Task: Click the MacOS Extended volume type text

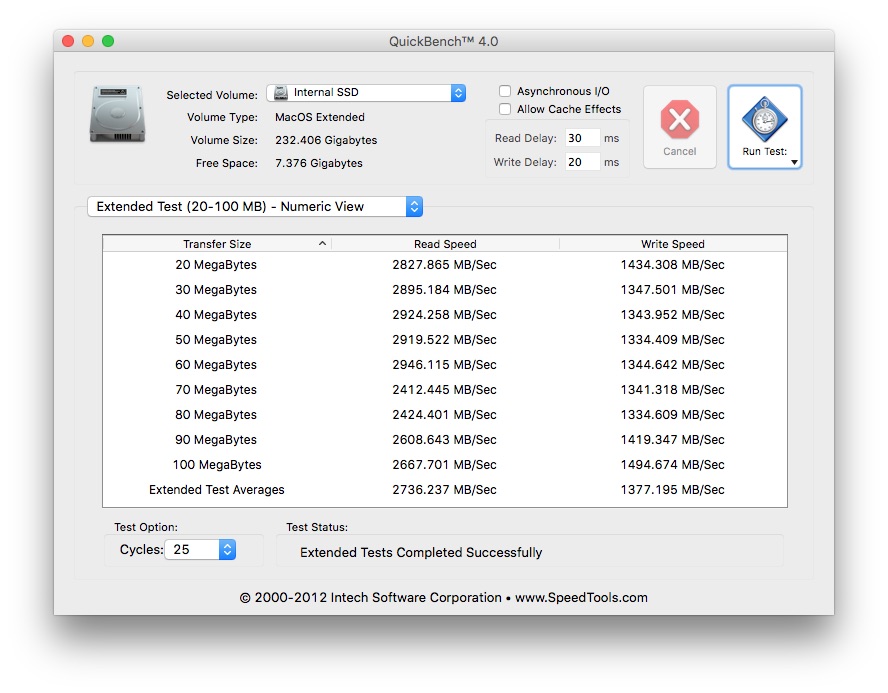Action: (320, 117)
